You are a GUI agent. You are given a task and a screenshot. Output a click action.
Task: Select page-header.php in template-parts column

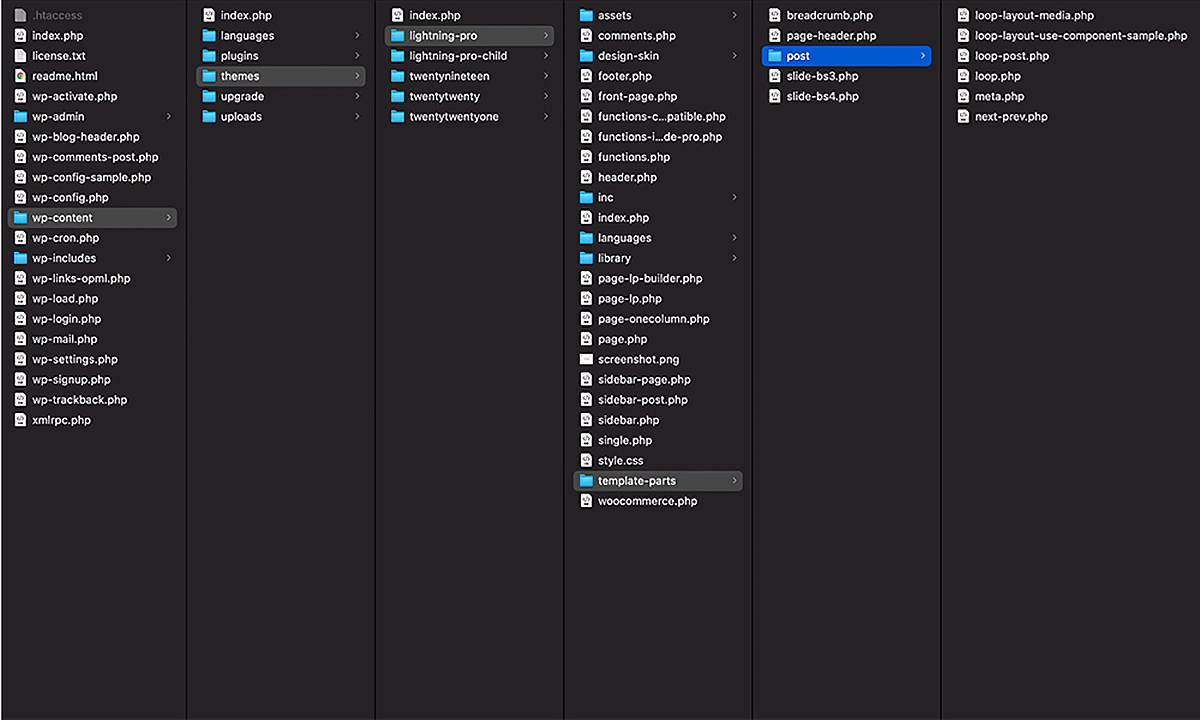click(x=831, y=36)
